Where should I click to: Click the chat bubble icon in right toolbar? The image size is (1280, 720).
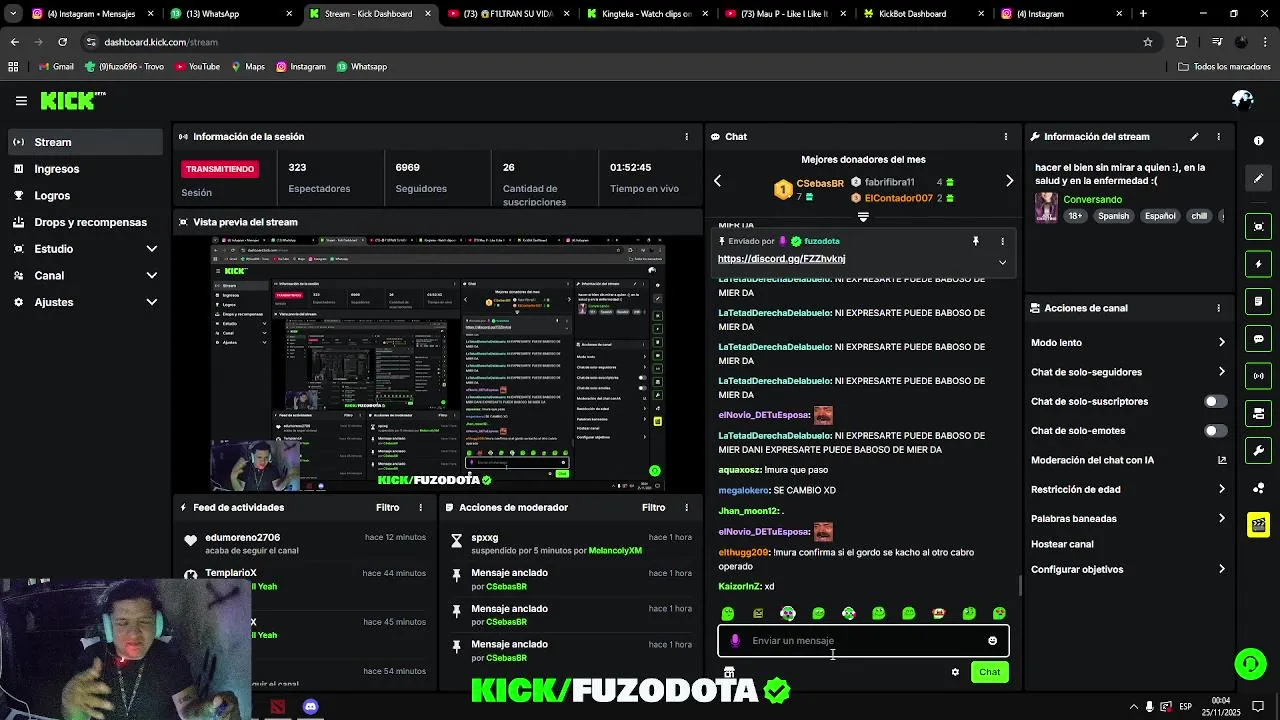(x=1259, y=339)
